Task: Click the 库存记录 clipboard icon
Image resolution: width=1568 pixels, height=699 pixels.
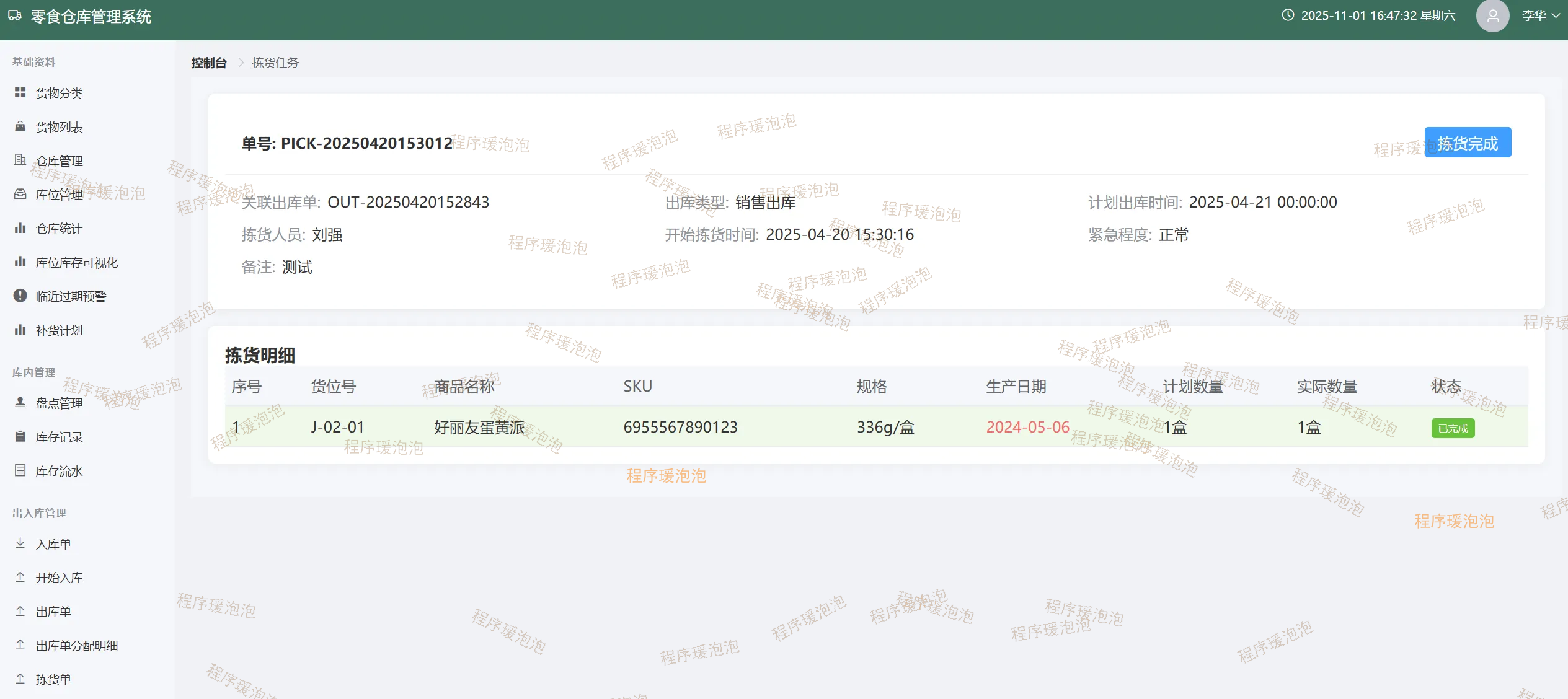Action: (20, 436)
